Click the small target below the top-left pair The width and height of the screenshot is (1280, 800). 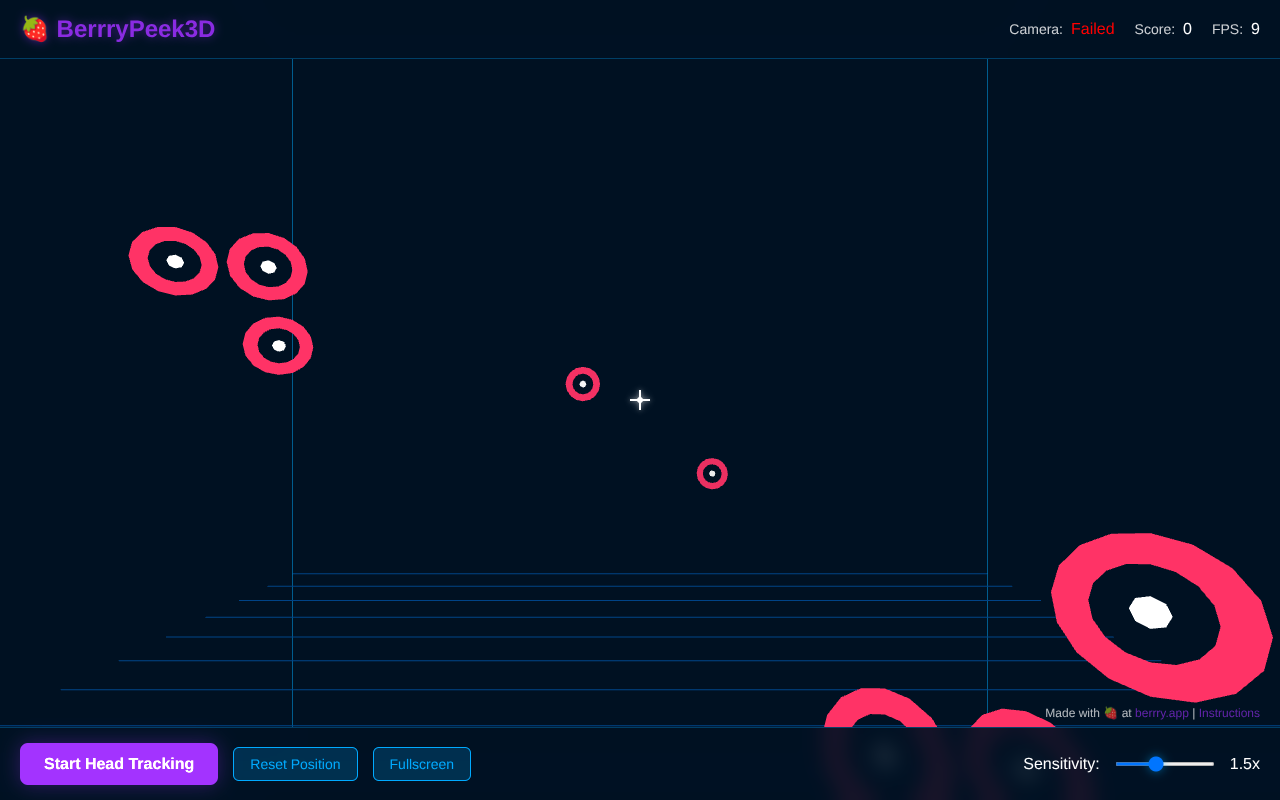[x=278, y=345]
